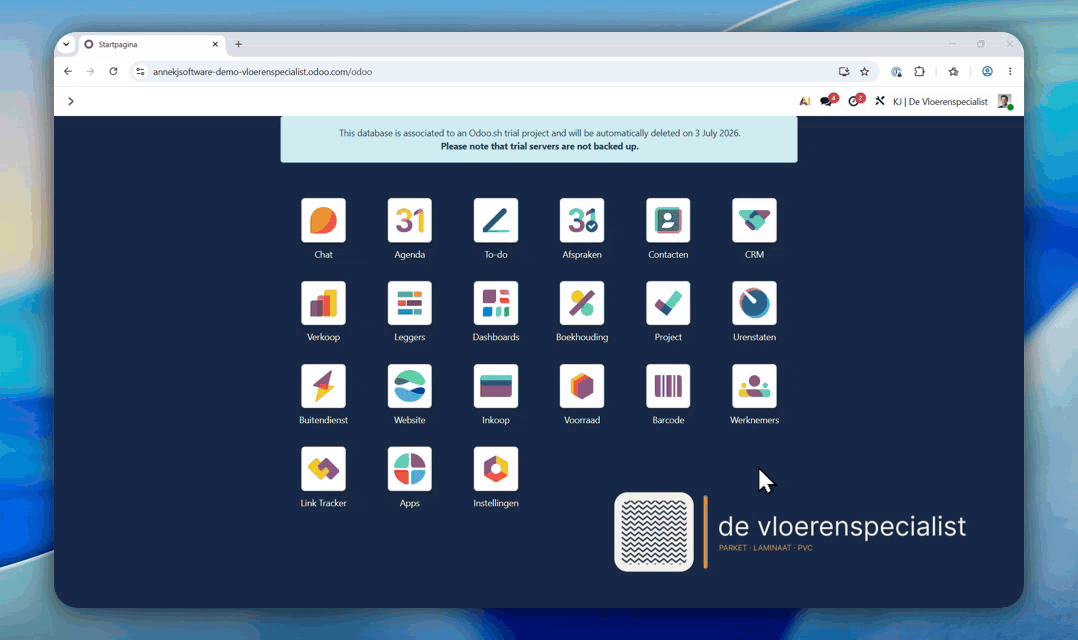Open the Afspraken app
1078x640 pixels.
tap(582, 221)
